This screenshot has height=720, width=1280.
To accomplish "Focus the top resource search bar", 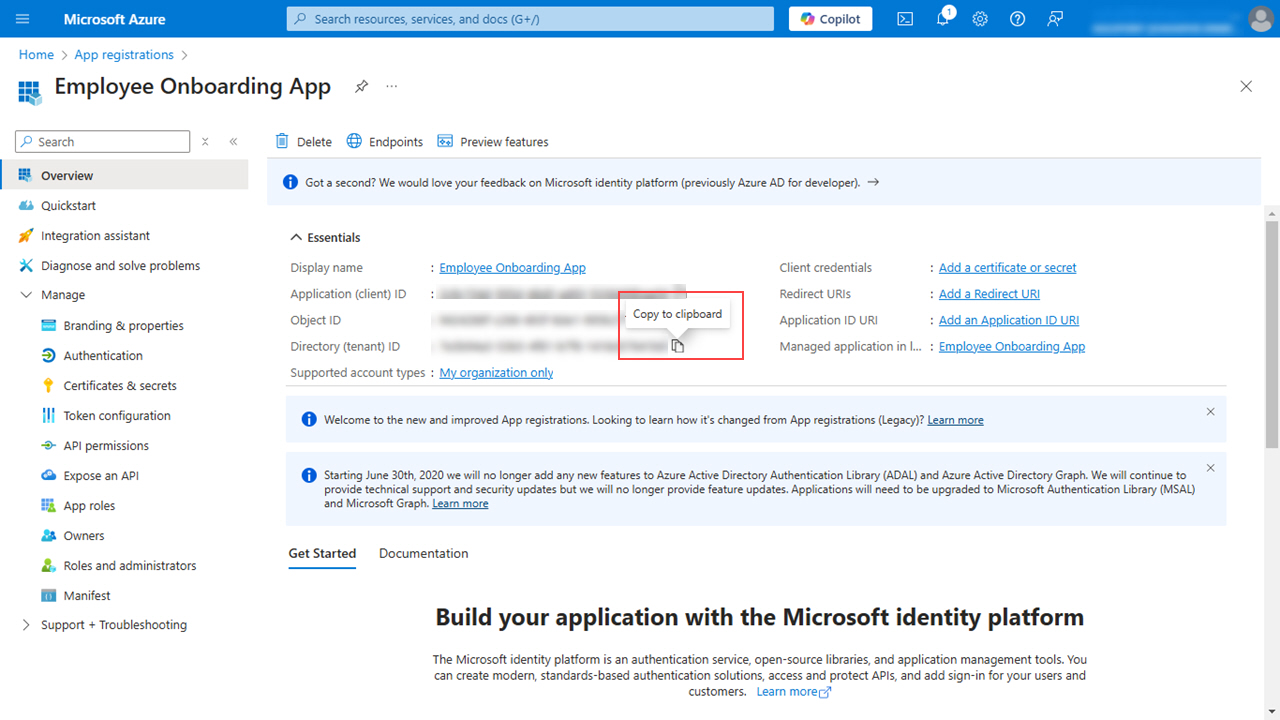I will [x=530, y=19].
